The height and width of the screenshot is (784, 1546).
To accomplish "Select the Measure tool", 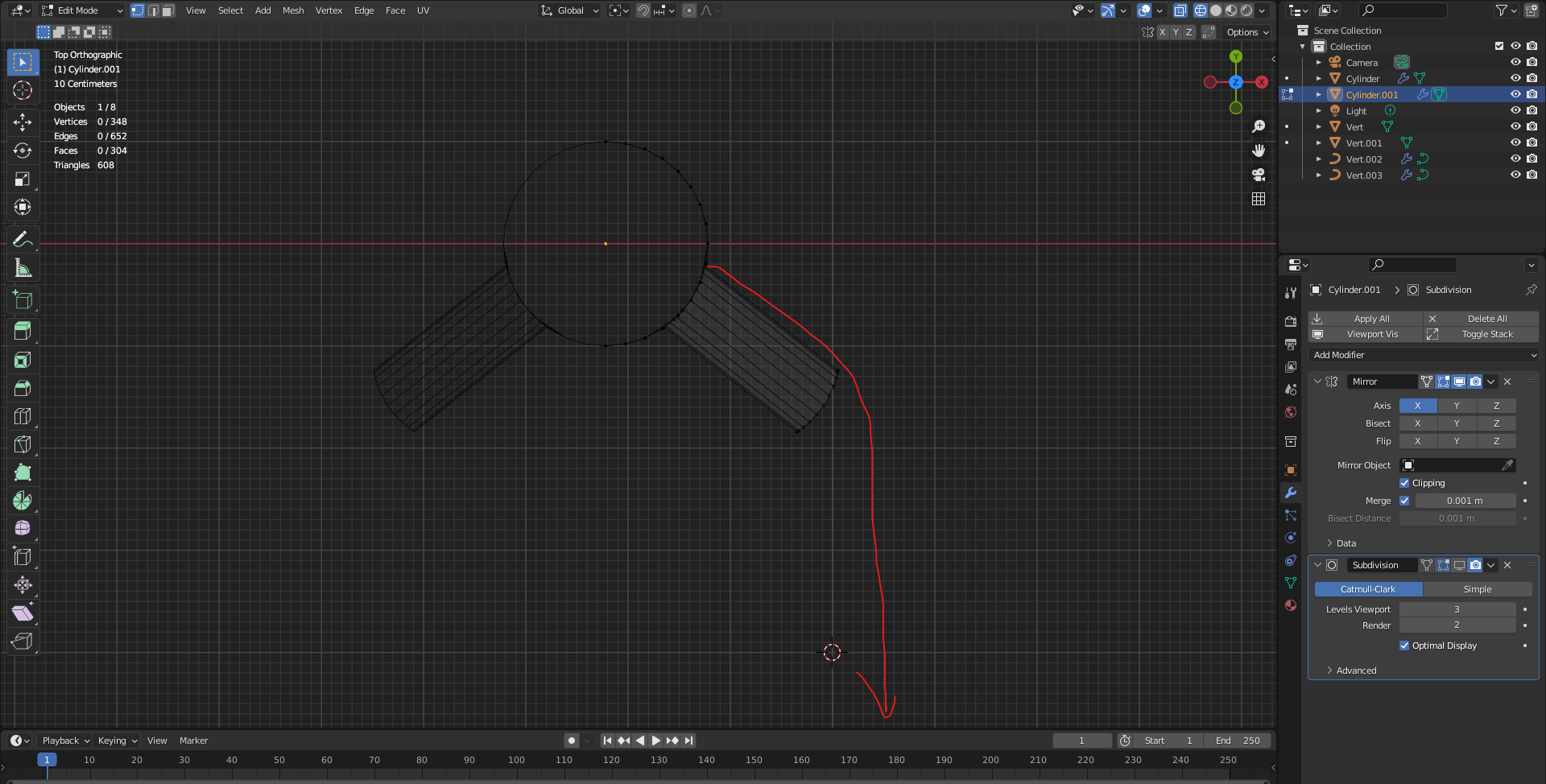I will [x=23, y=267].
